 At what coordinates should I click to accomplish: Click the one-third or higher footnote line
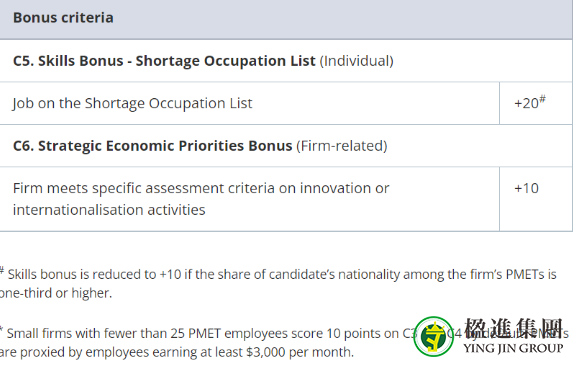pyautogui.click(x=56, y=293)
